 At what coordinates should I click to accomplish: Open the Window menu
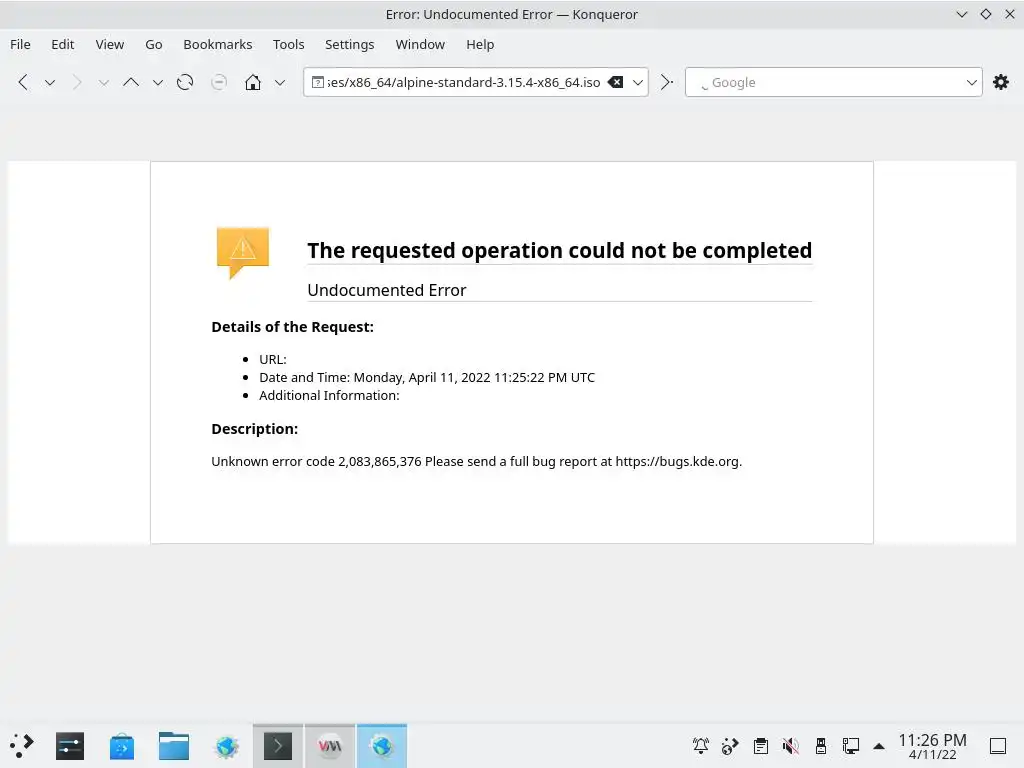click(420, 44)
